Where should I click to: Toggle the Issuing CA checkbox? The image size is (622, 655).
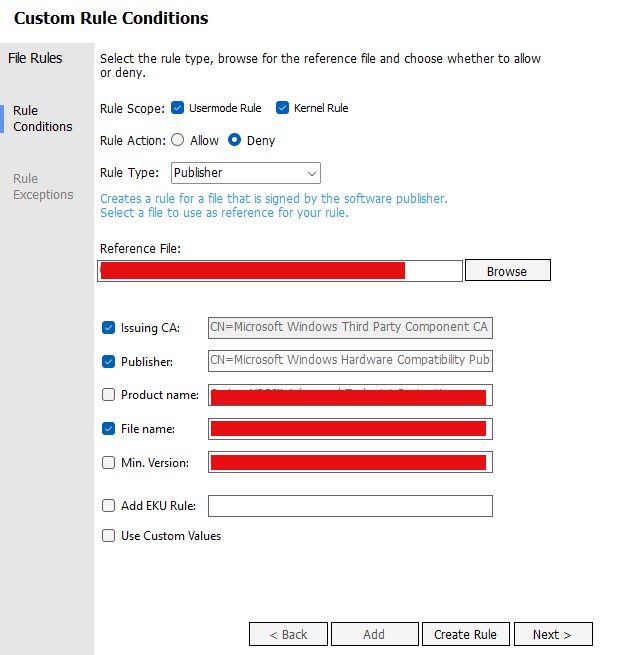pyautogui.click(x=108, y=328)
